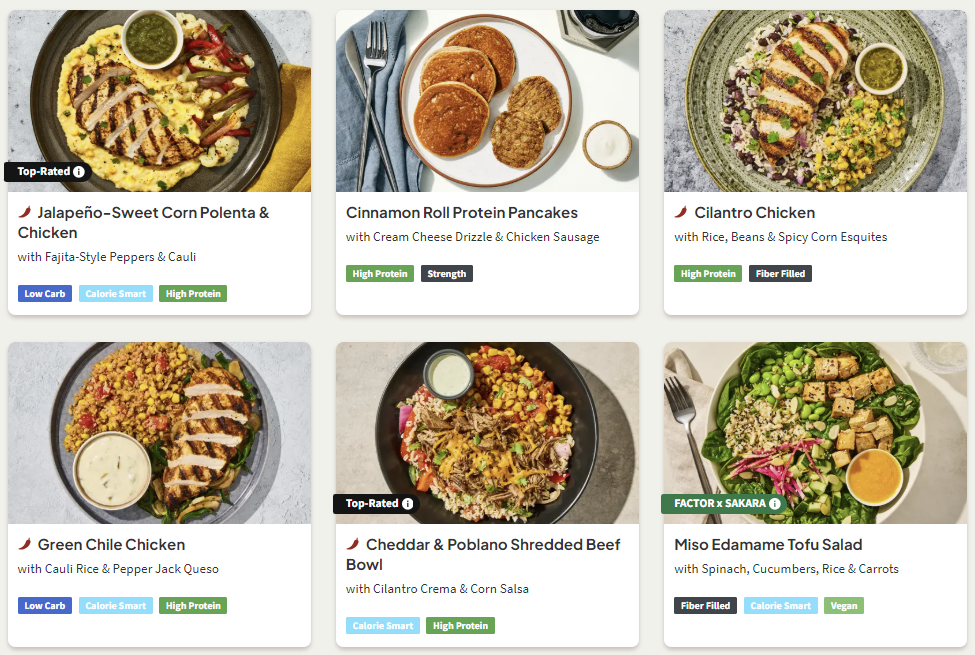Click info icon on FACTOR x SAKARA badge
975x655 pixels.
(x=774, y=504)
